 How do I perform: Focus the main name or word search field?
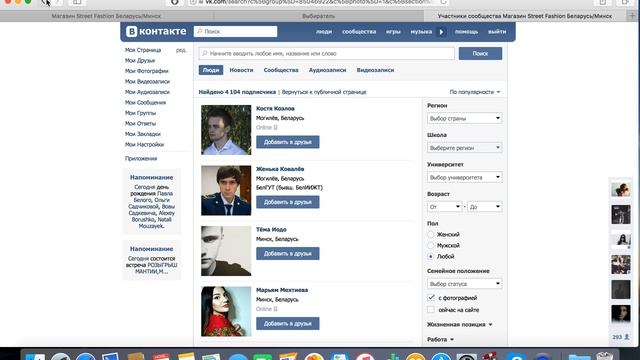[327, 53]
